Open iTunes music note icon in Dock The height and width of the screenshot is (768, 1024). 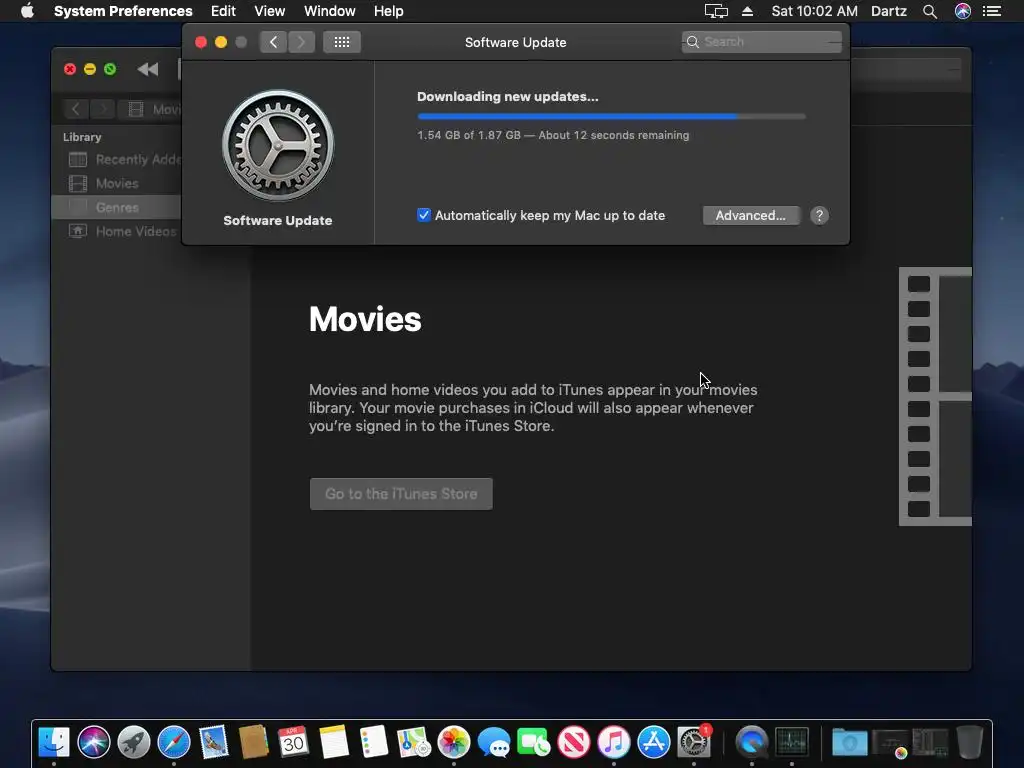pos(613,742)
